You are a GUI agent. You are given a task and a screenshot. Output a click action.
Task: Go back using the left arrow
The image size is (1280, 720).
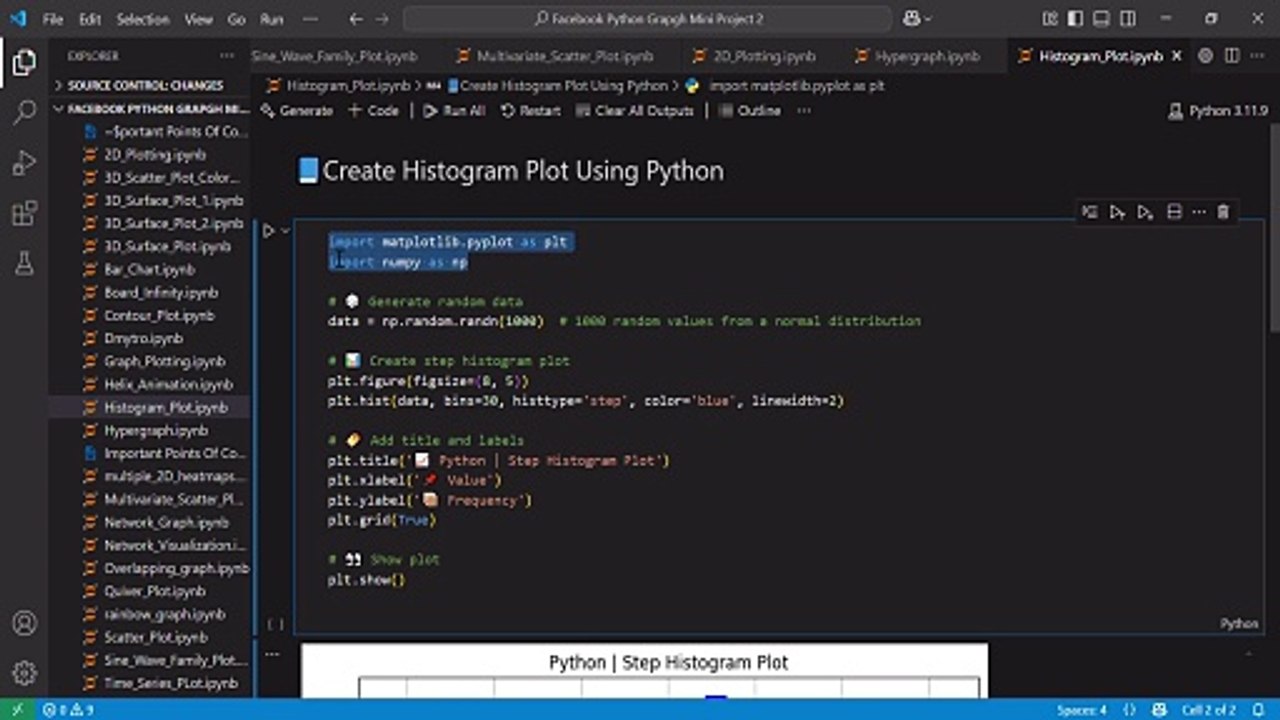coord(356,18)
